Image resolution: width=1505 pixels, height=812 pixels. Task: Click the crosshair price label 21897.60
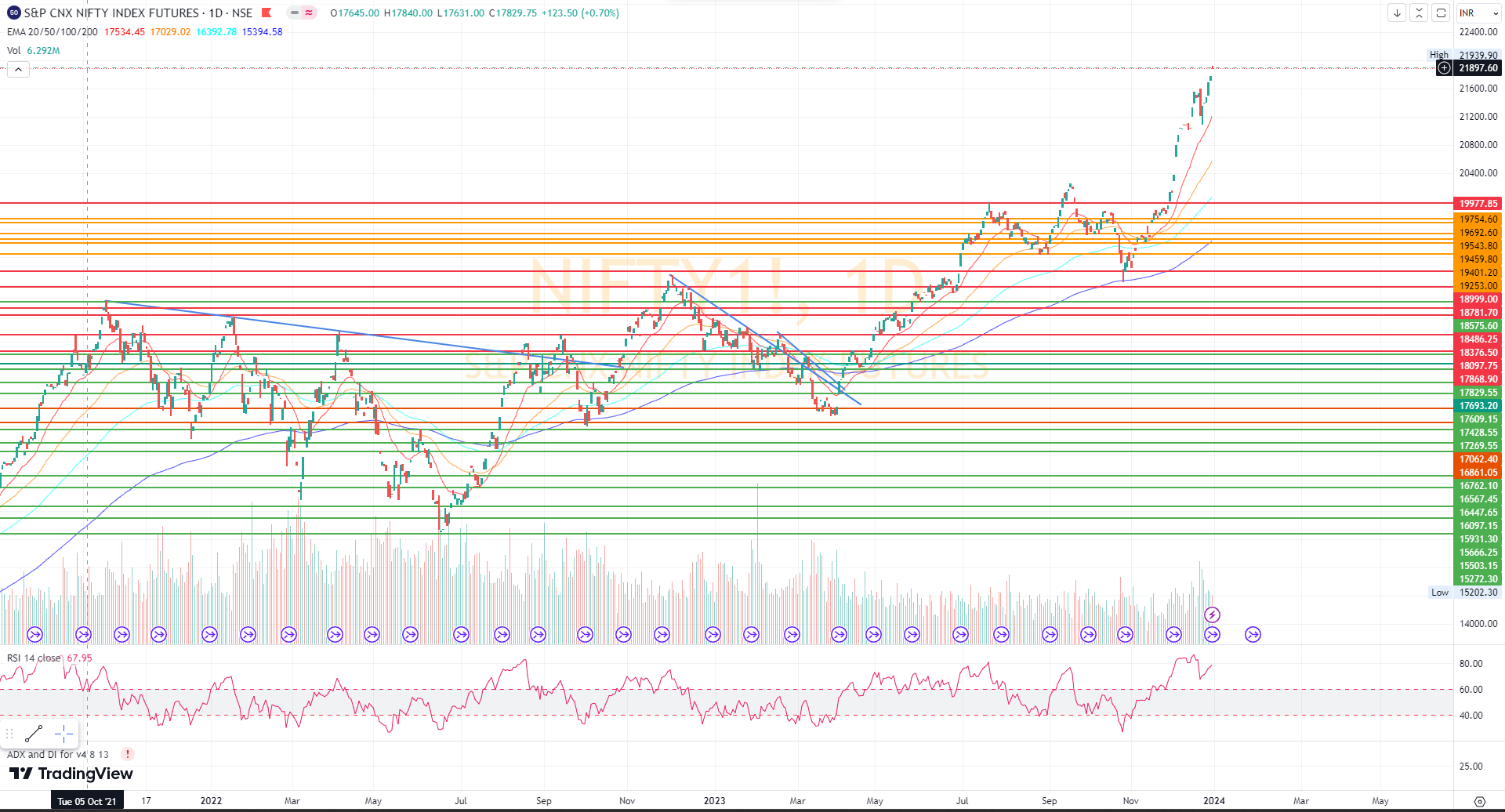pyautogui.click(x=1478, y=68)
